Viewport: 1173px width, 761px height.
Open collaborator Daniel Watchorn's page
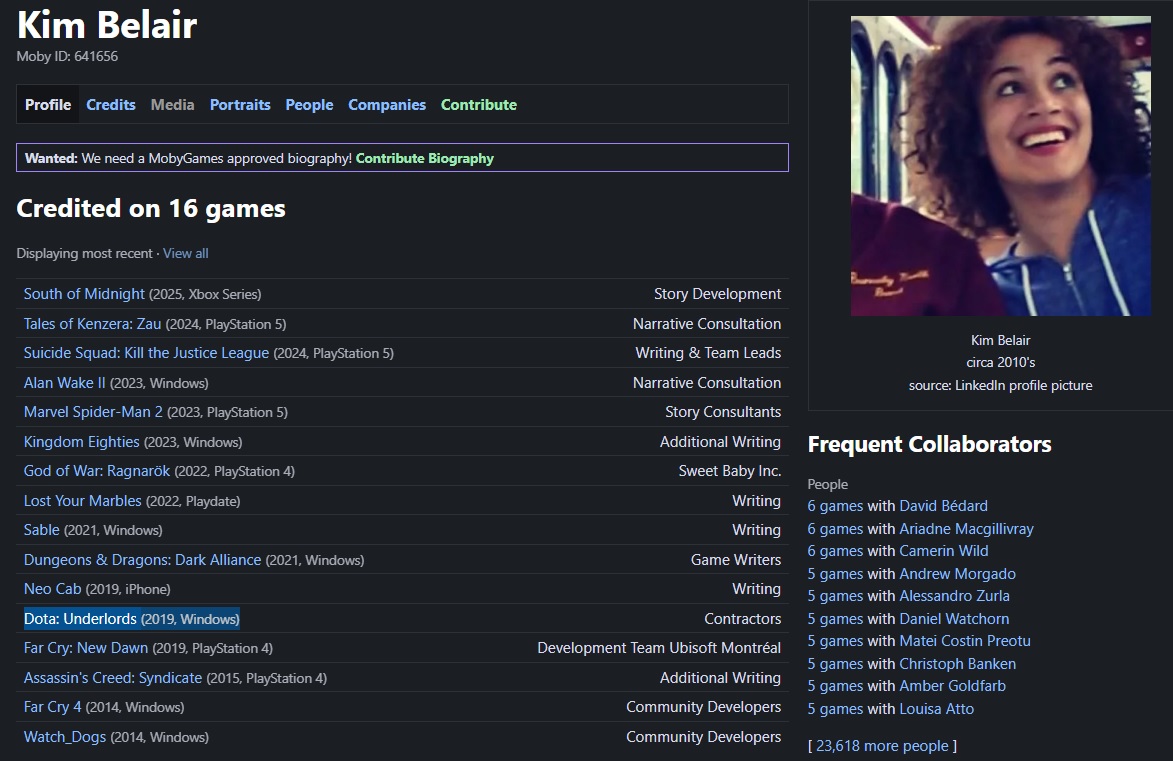(x=955, y=619)
